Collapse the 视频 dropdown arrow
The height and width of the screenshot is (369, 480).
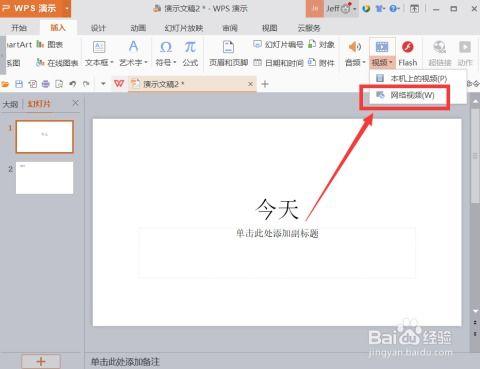tap(391, 62)
